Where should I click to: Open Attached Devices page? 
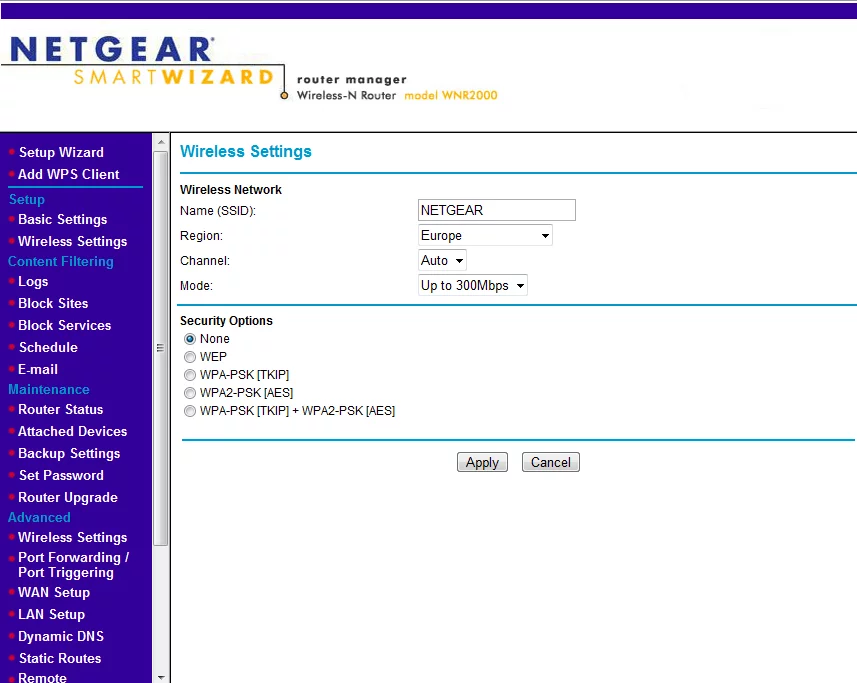click(73, 432)
